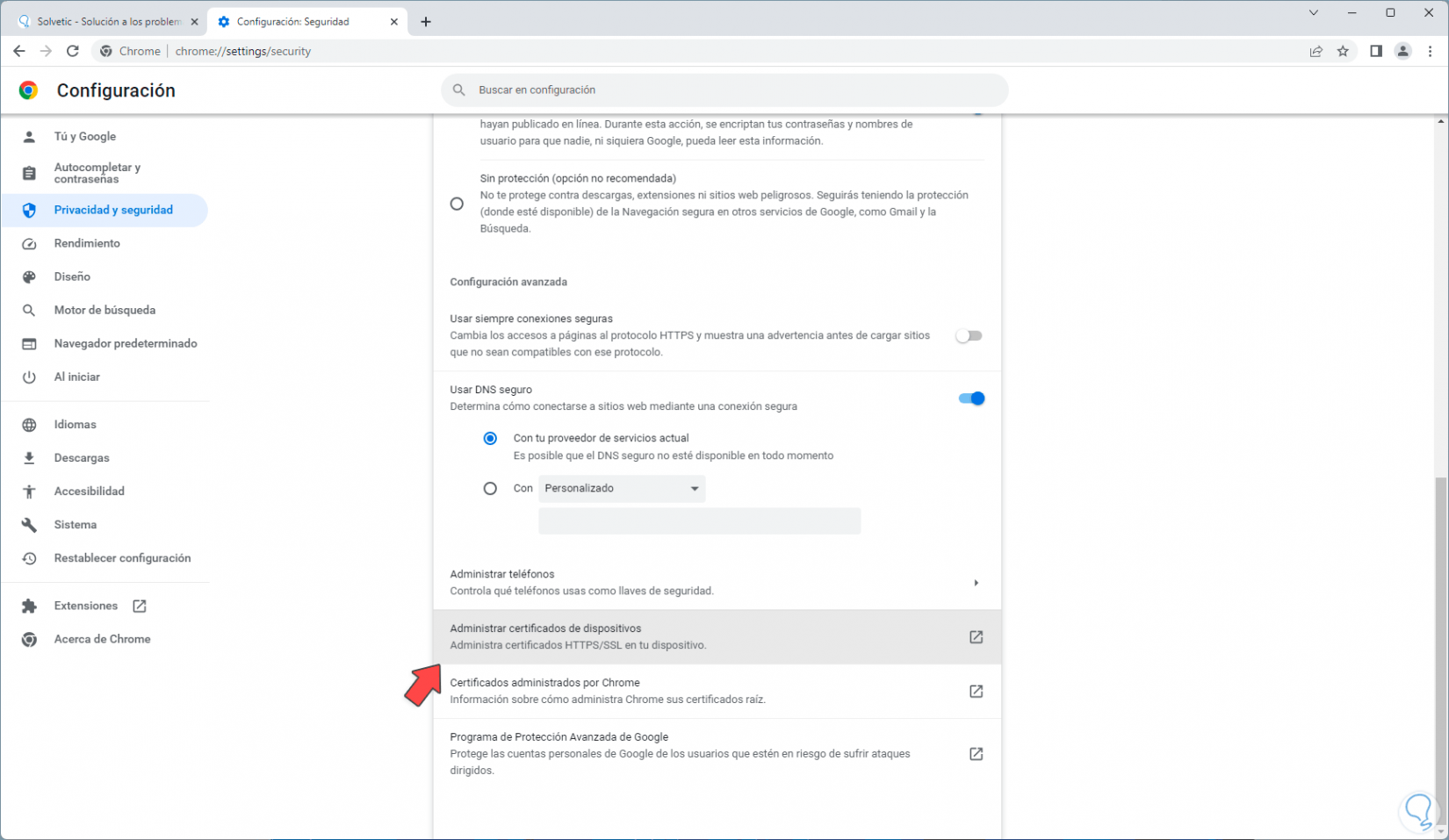Open the Personalizado DNS provider dropdown

tap(622, 489)
